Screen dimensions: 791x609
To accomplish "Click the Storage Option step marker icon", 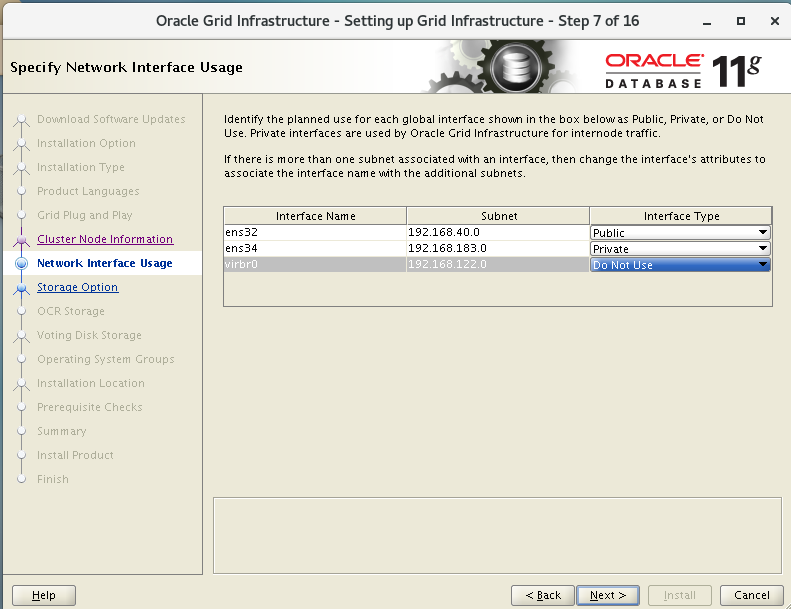I will (x=21, y=288).
